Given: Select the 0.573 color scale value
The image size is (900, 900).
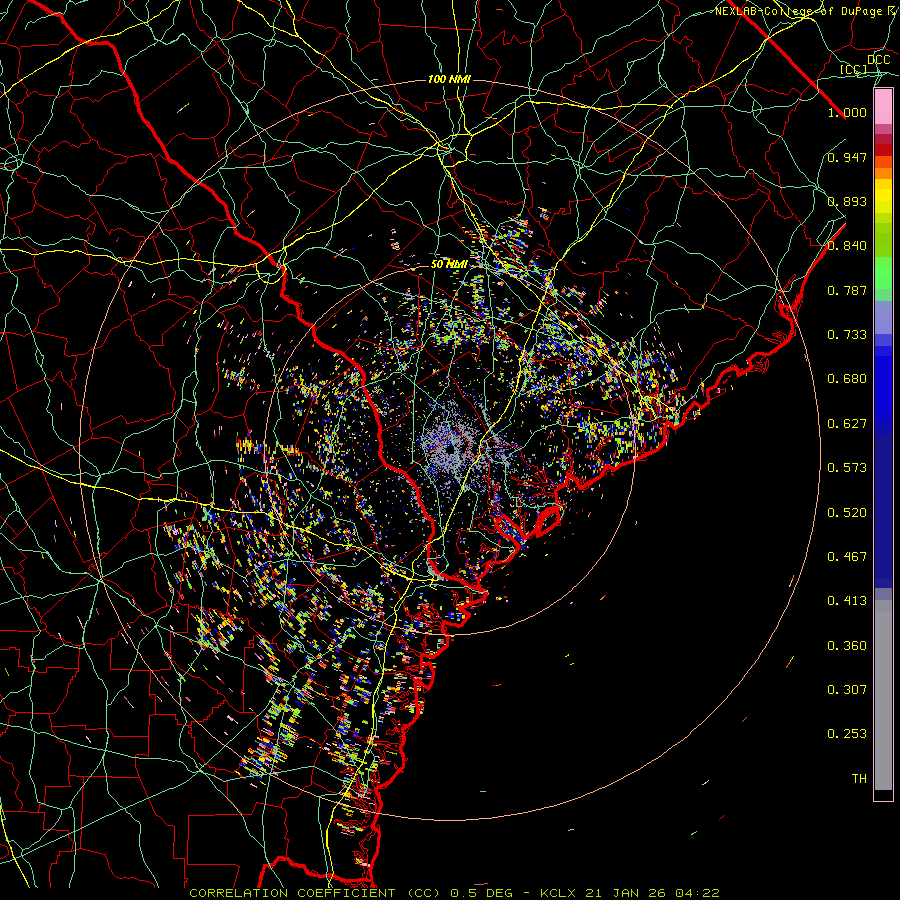Looking at the screenshot, I should click(x=847, y=468).
